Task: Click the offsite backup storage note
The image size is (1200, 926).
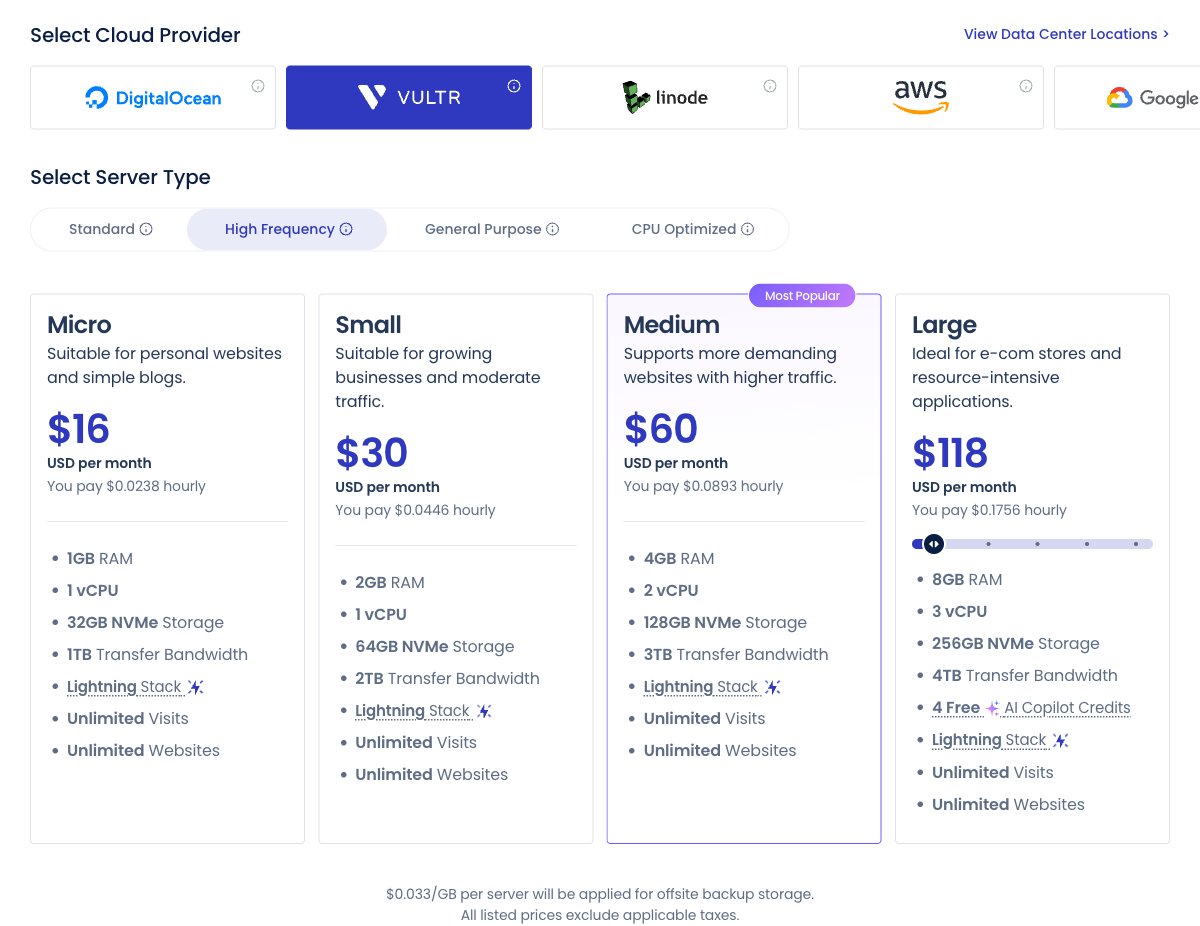Action: pyautogui.click(x=600, y=894)
